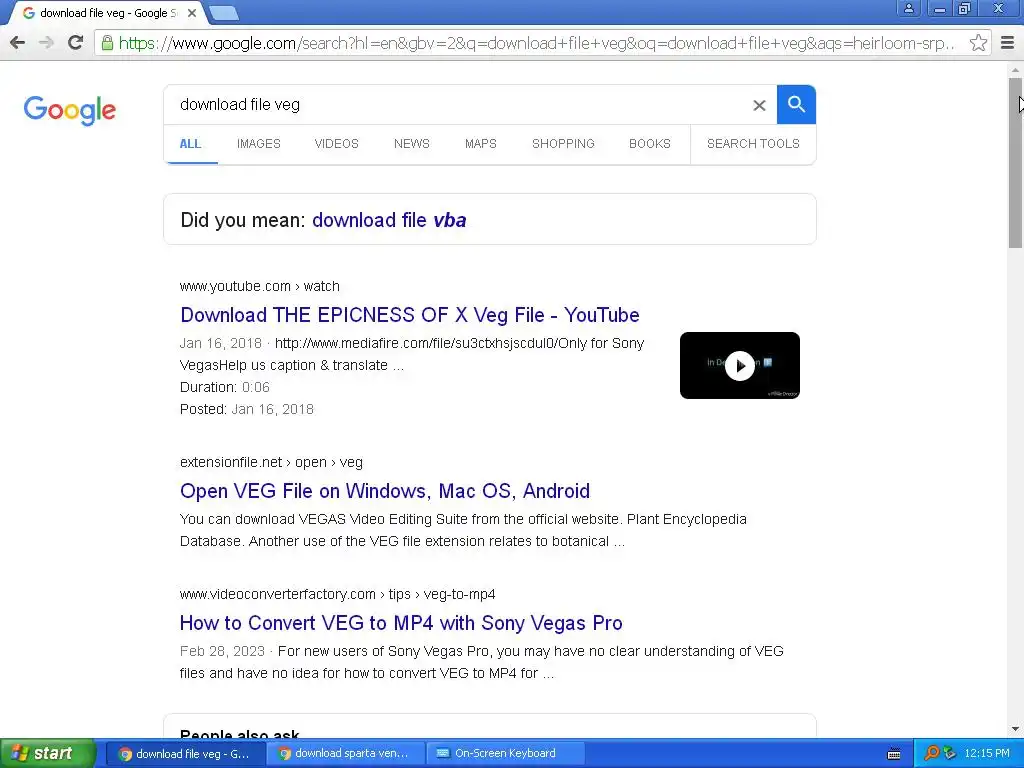The width and height of the screenshot is (1024, 768).
Task: Close the 'download file veg' browser tab
Action: (x=192, y=13)
